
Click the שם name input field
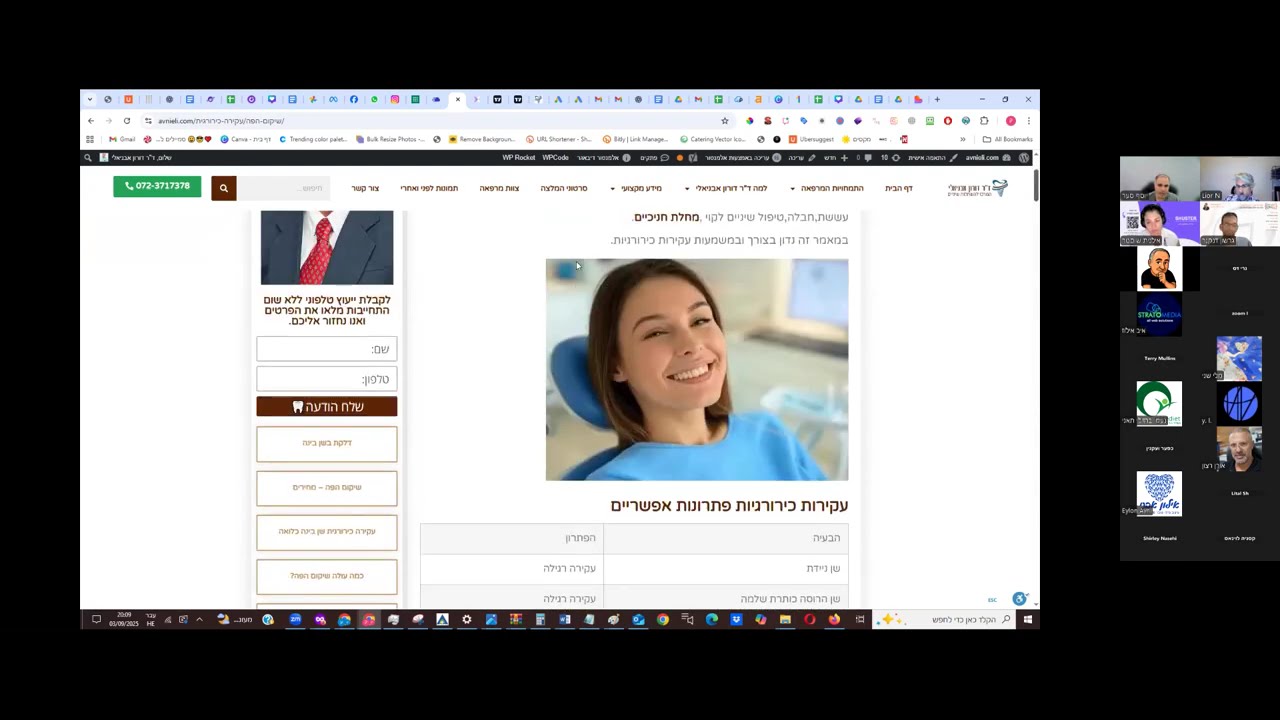tap(327, 349)
